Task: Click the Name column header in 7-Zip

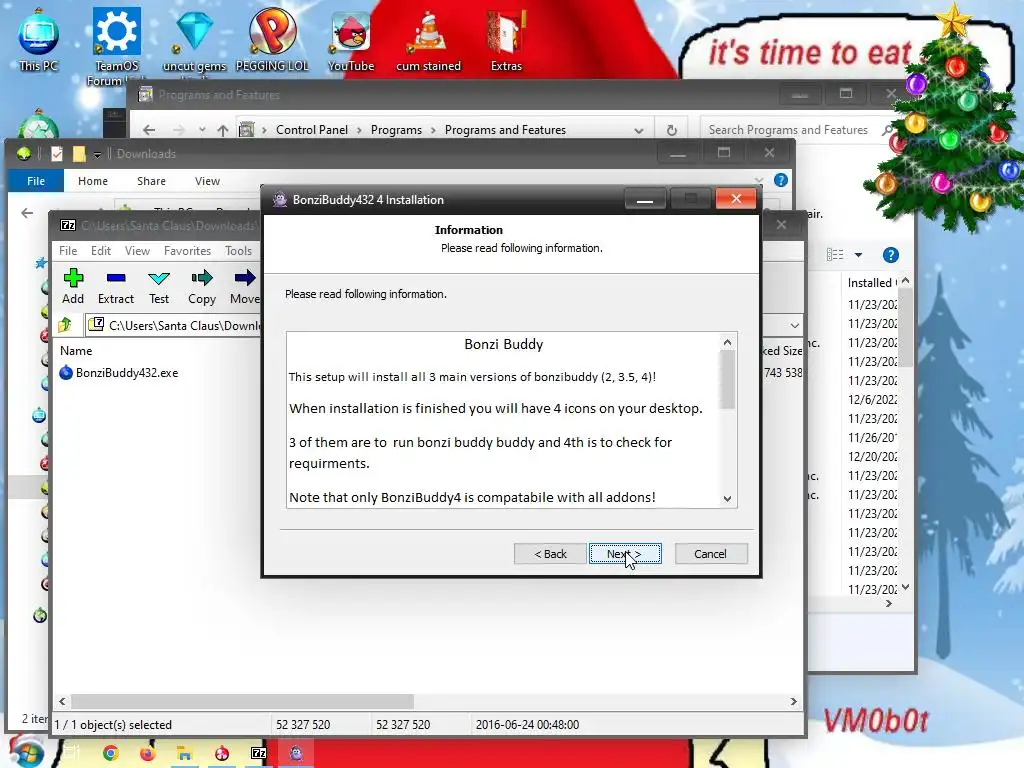Action: click(76, 351)
